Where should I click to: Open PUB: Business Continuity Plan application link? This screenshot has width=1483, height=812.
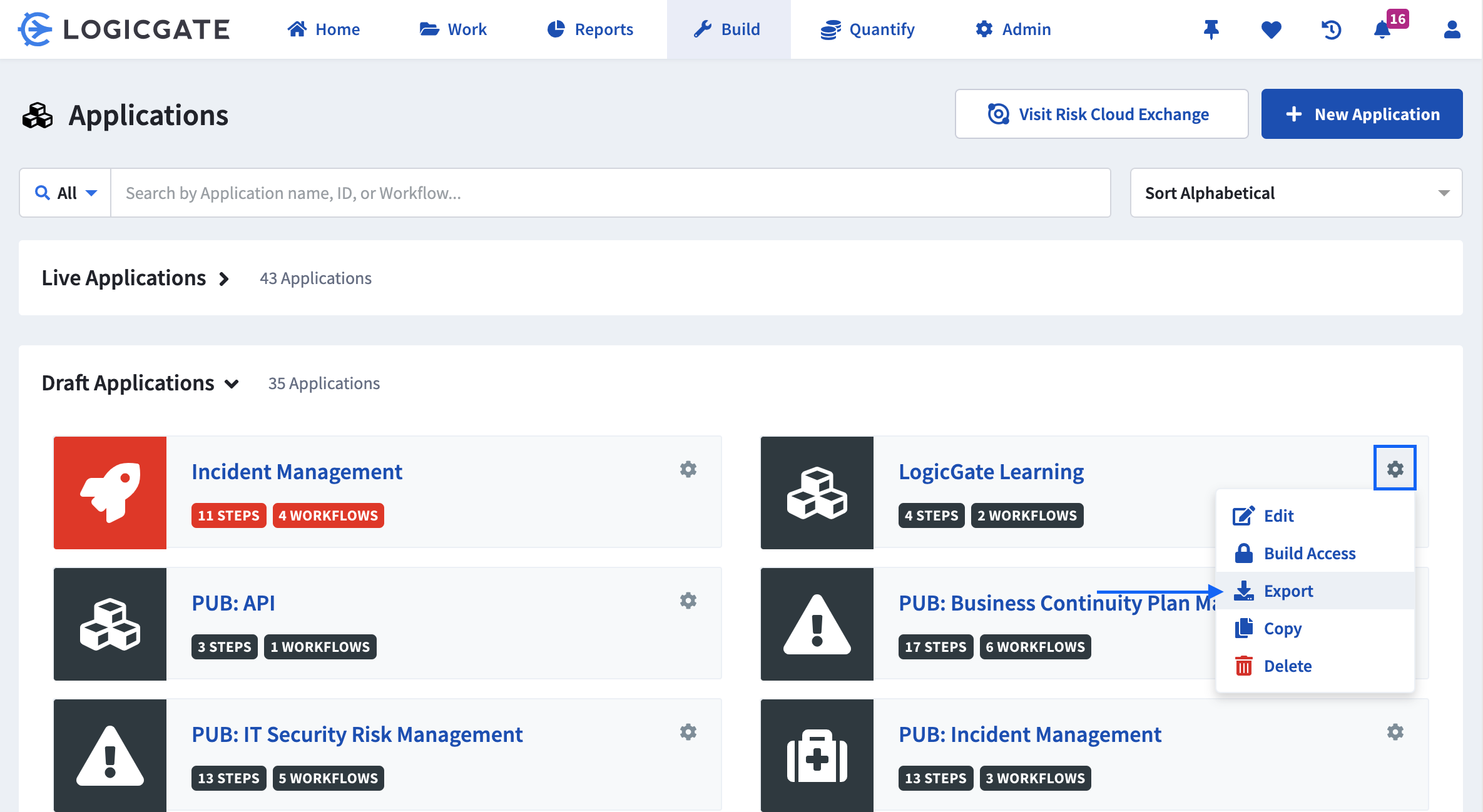(x=1057, y=603)
